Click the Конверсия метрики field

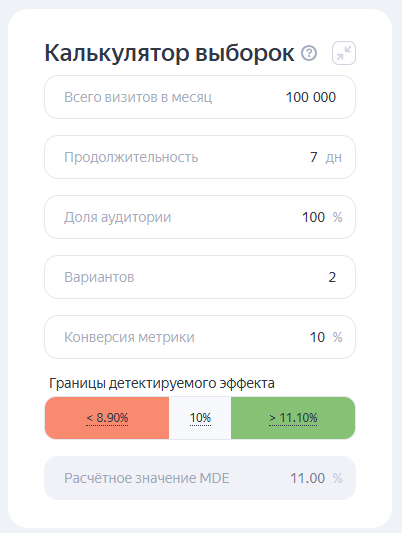coord(200,337)
